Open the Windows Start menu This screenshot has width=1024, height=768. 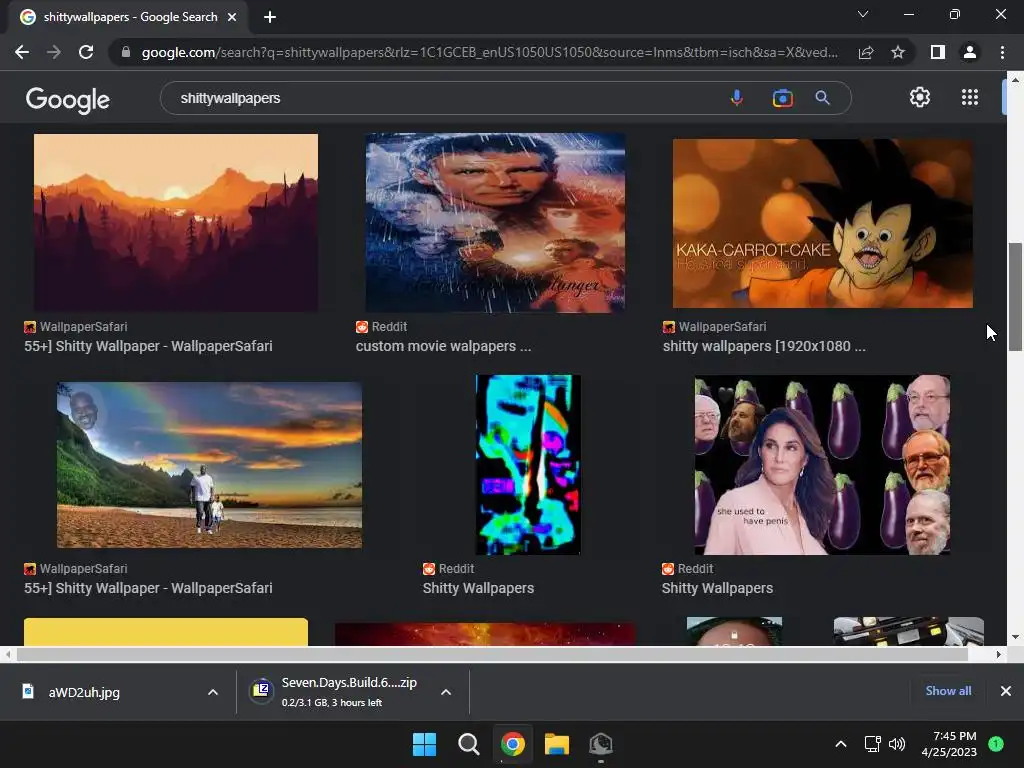pyautogui.click(x=424, y=744)
